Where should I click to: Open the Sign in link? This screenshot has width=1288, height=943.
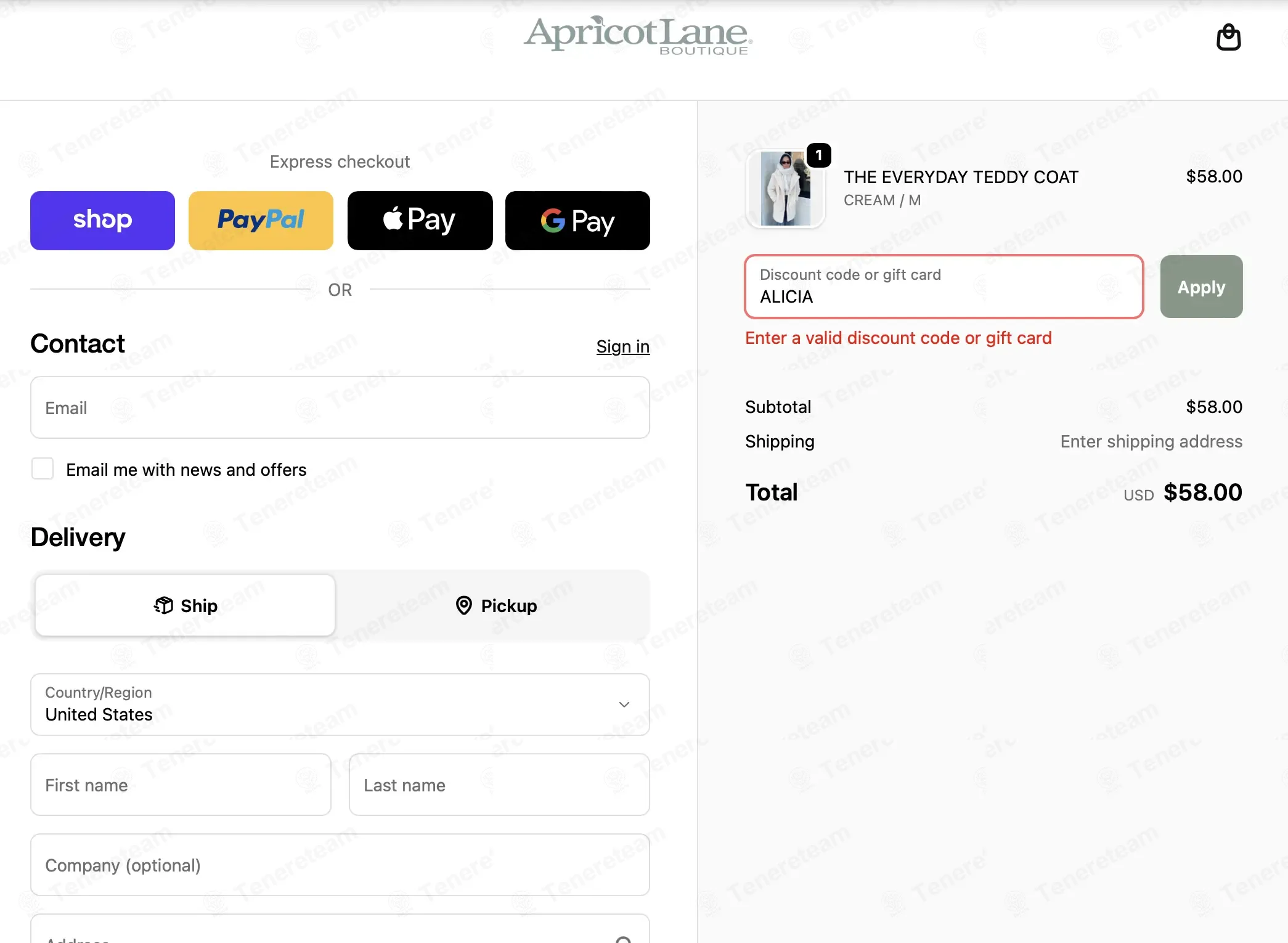(x=622, y=346)
